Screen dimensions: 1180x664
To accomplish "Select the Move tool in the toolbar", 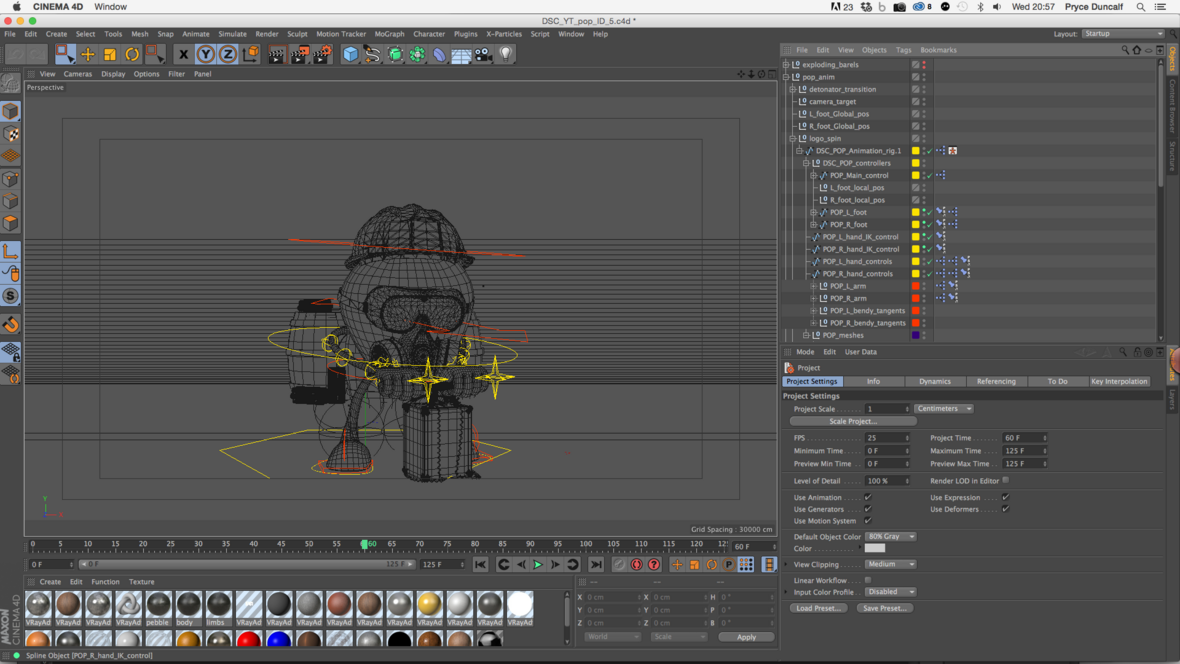I will 87,54.
